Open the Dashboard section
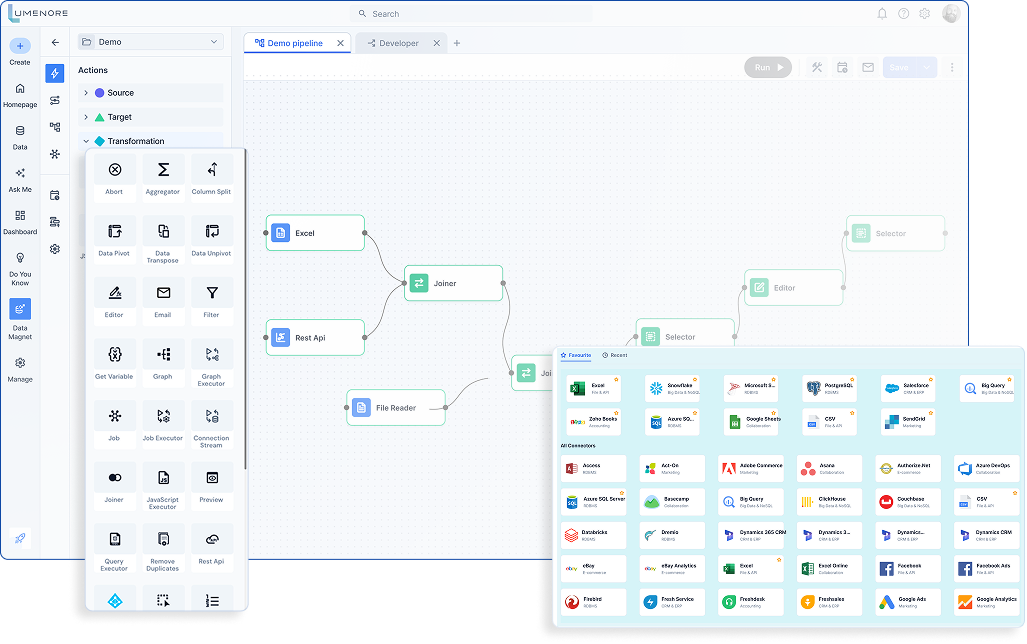Screen dimensions: 1027x644 pos(20,223)
